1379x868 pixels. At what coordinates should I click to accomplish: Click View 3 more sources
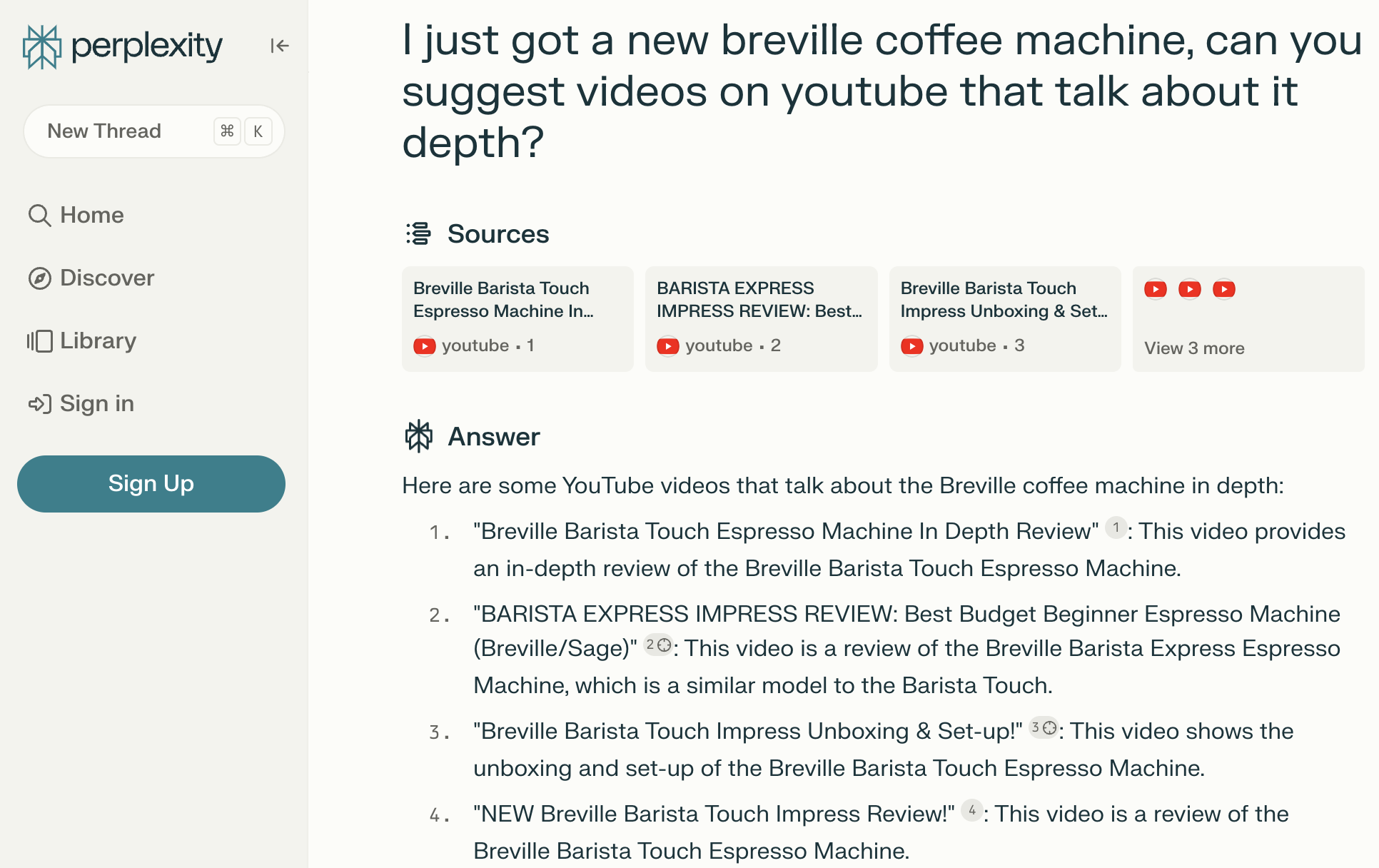point(1248,318)
